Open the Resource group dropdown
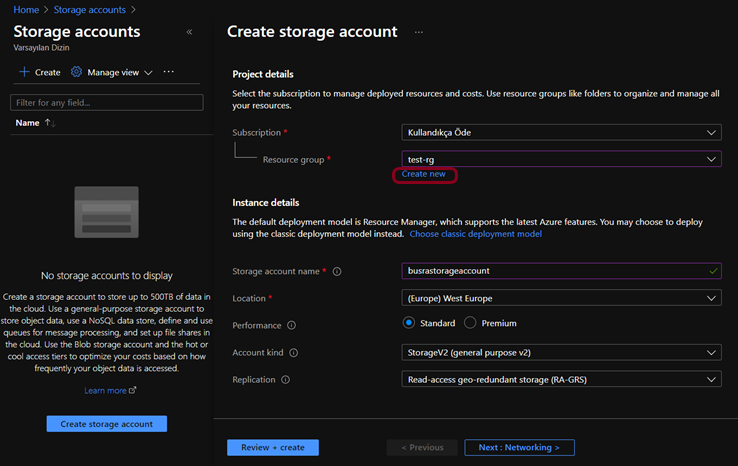 click(x=561, y=159)
